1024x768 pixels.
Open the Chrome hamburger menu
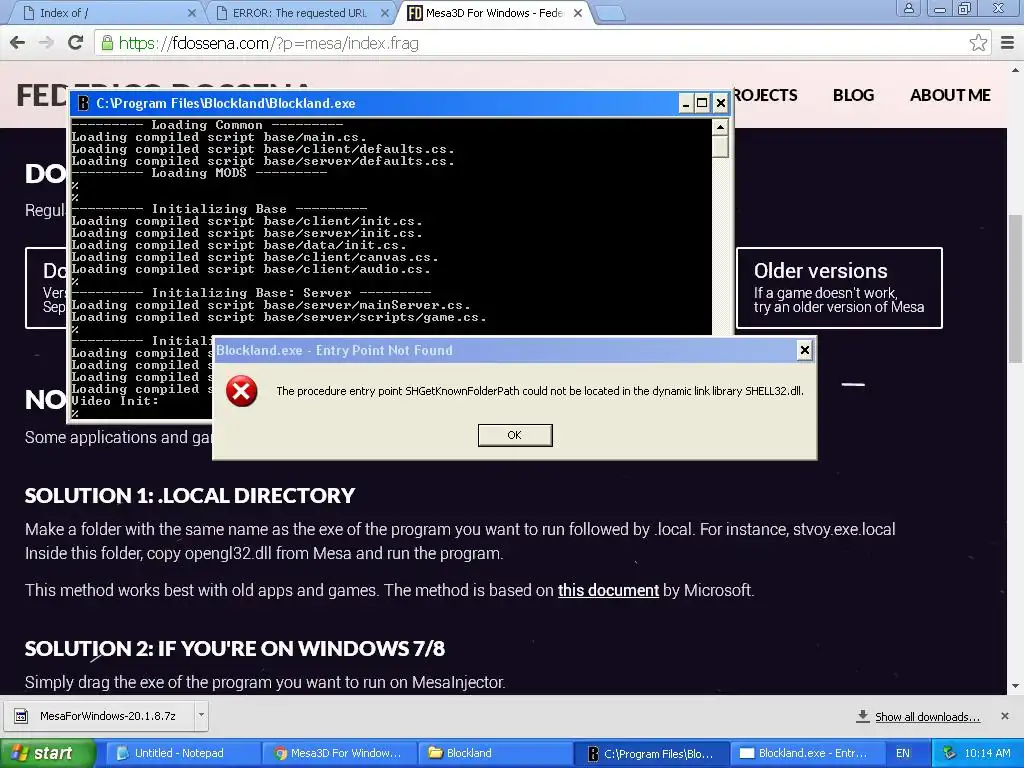pyautogui.click(x=1007, y=43)
